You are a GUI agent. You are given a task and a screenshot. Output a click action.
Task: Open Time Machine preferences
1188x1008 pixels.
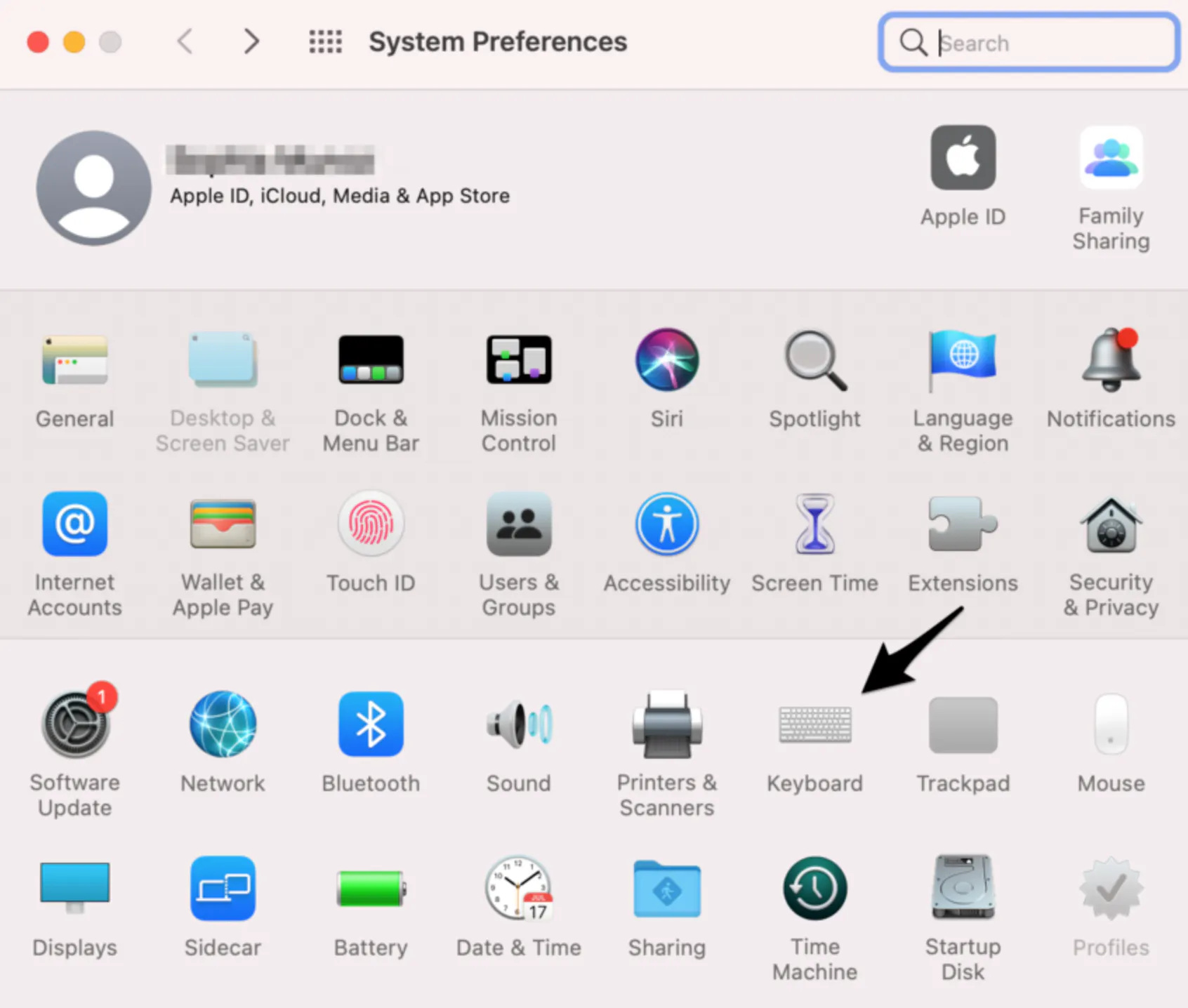pos(815,888)
